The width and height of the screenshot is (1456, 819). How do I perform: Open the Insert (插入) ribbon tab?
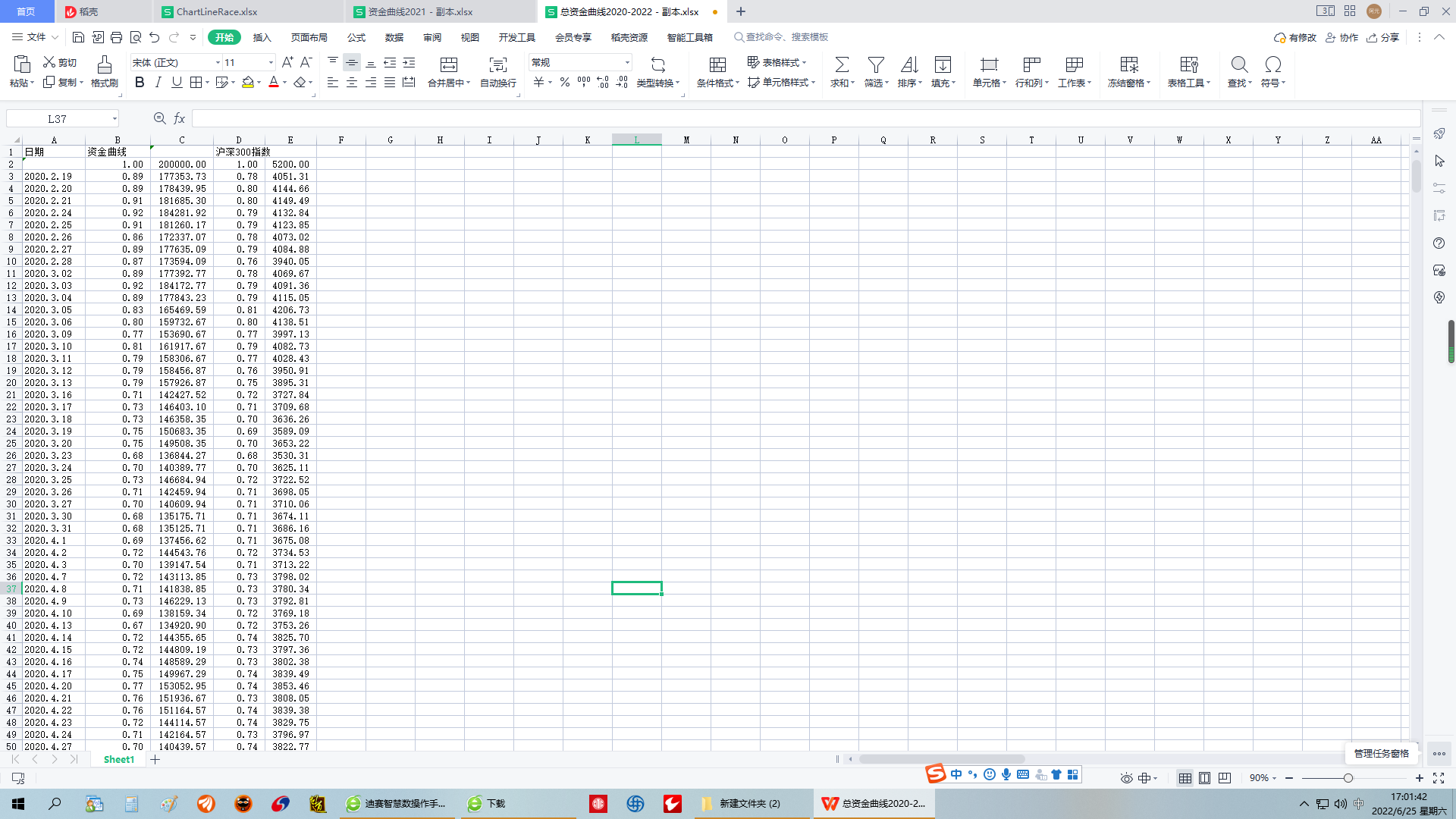(x=262, y=37)
